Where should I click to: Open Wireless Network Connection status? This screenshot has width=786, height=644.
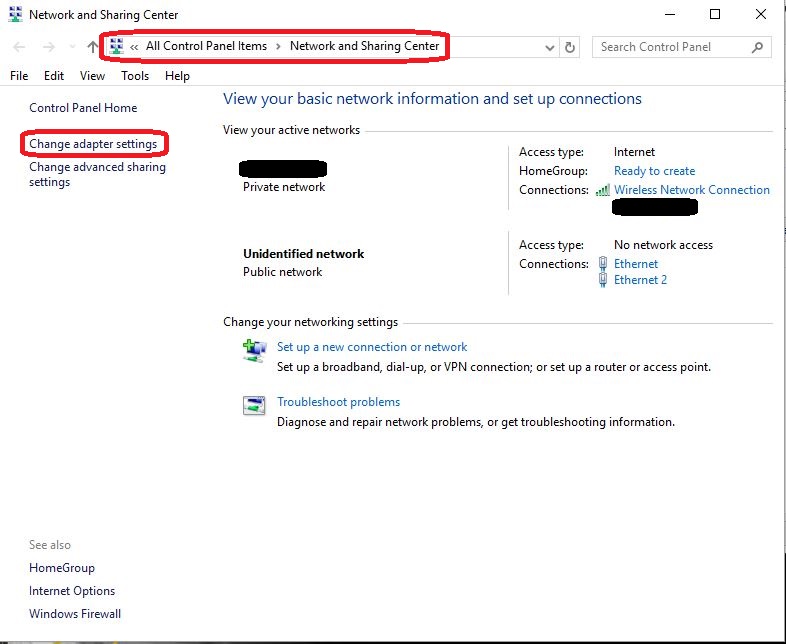(692, 190)
